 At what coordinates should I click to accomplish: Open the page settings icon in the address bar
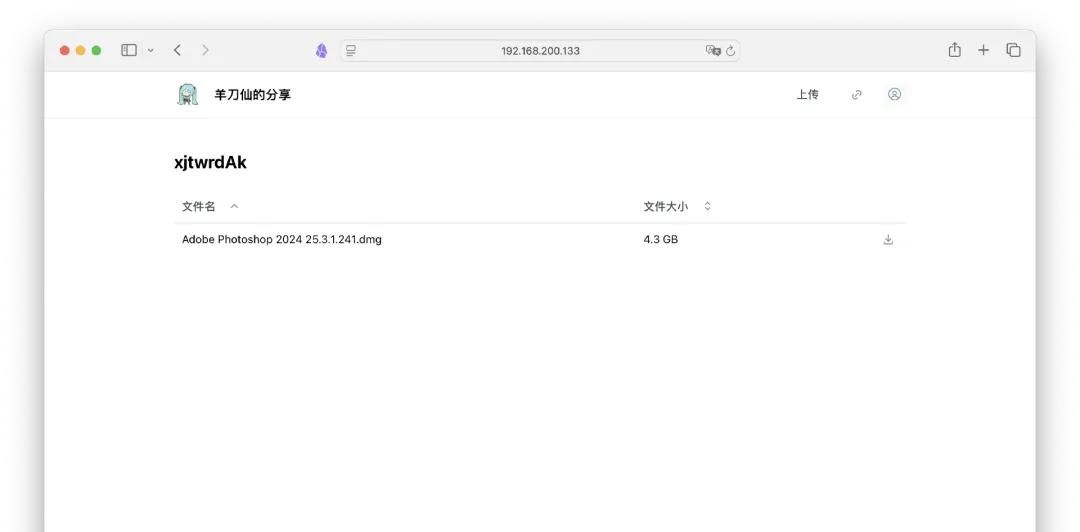coord(351,51)
